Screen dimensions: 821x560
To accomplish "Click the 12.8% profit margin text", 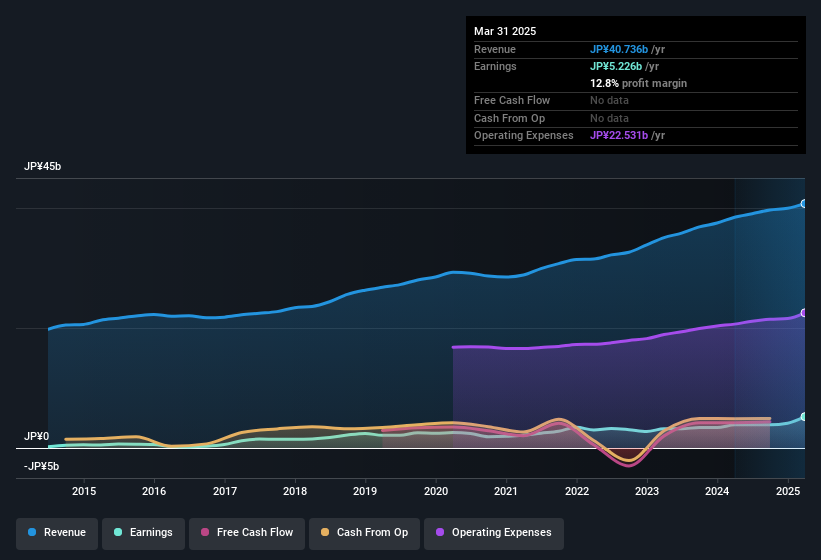I will coord(638,83).
